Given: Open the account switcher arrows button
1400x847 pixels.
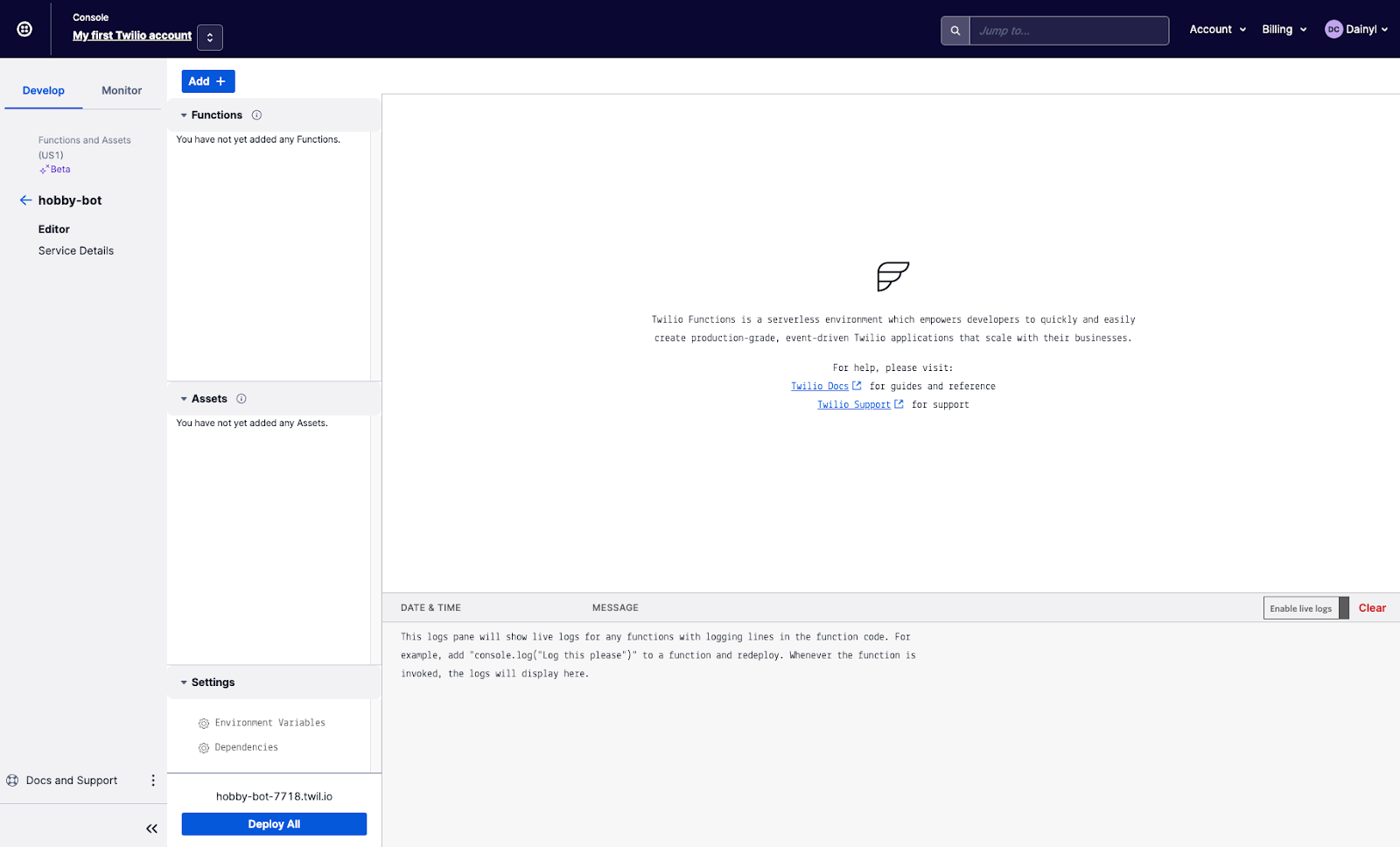Looking at the screenshot, I should click(210, 38).
